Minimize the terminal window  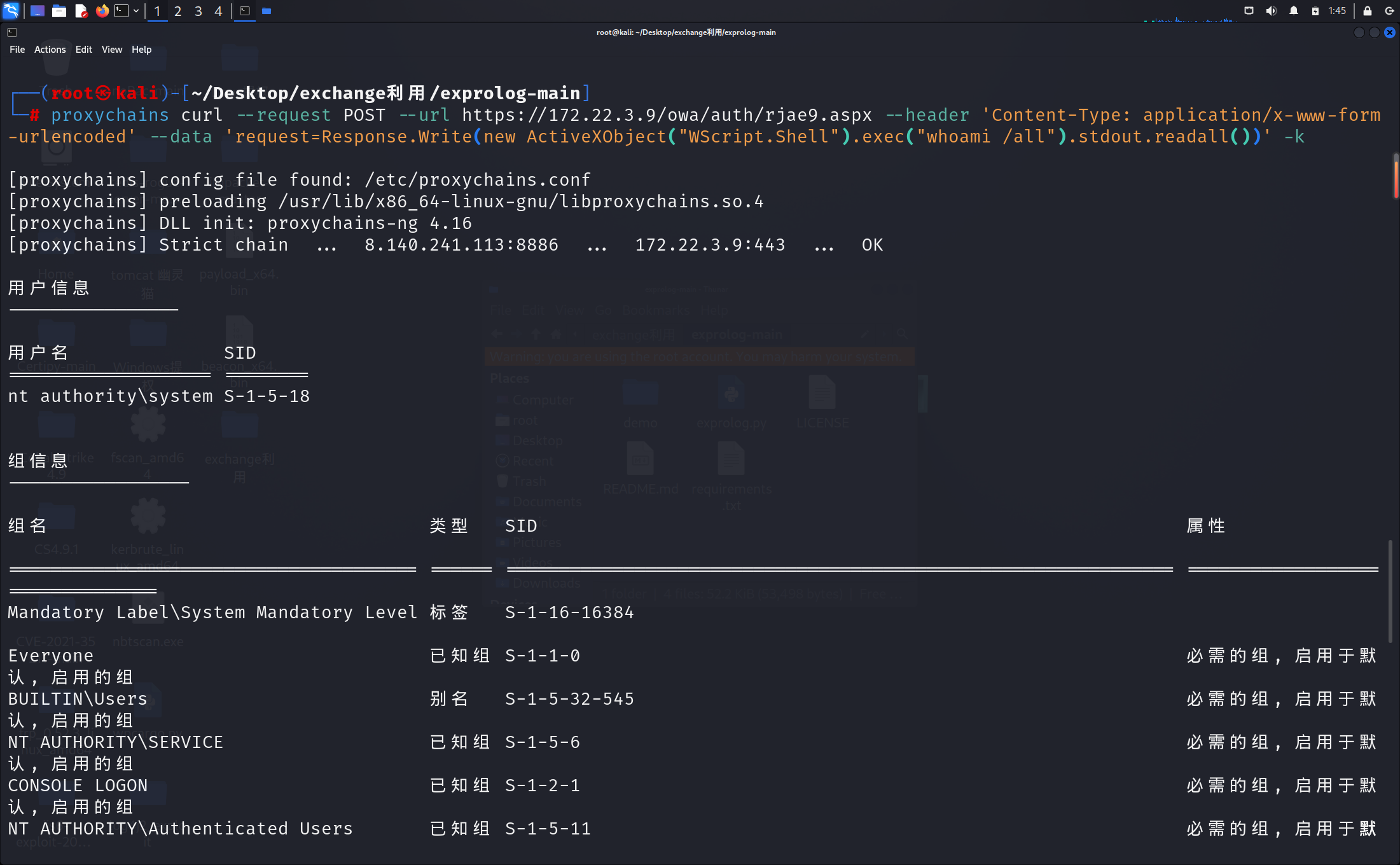(1359, 32)
